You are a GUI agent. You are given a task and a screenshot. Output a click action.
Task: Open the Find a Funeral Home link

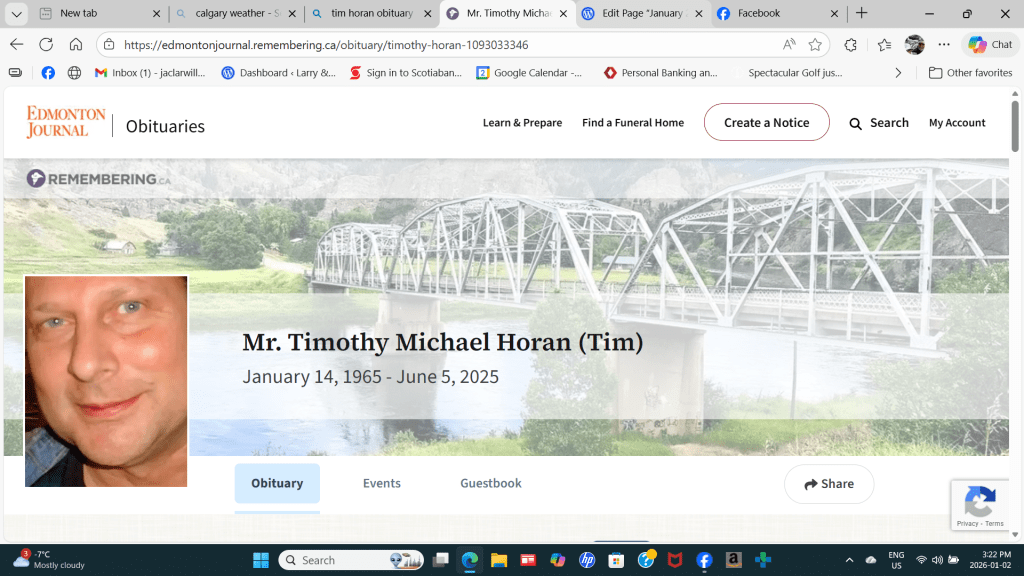(x=633, y=123)
